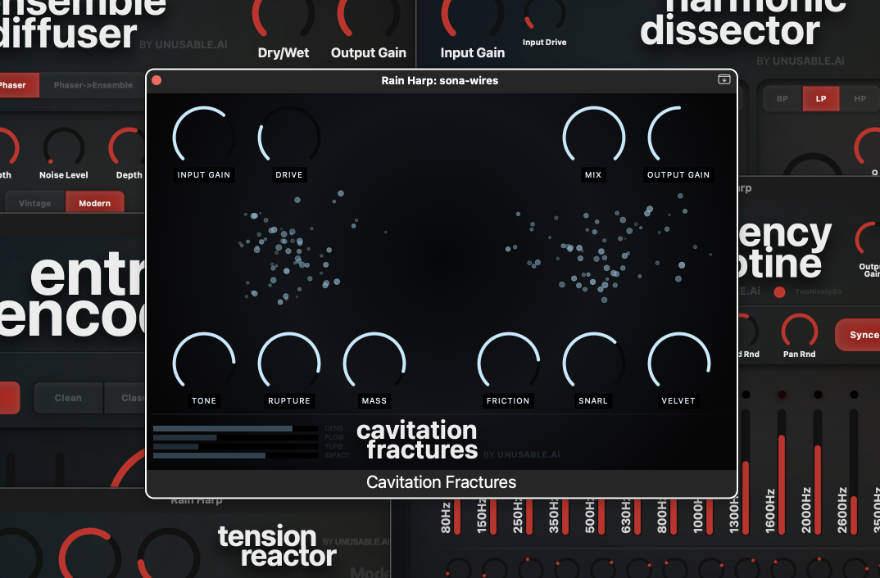Click the Drive knob
Image resolution: width=880 pixels, height=578 pixels.
(289, 136)
